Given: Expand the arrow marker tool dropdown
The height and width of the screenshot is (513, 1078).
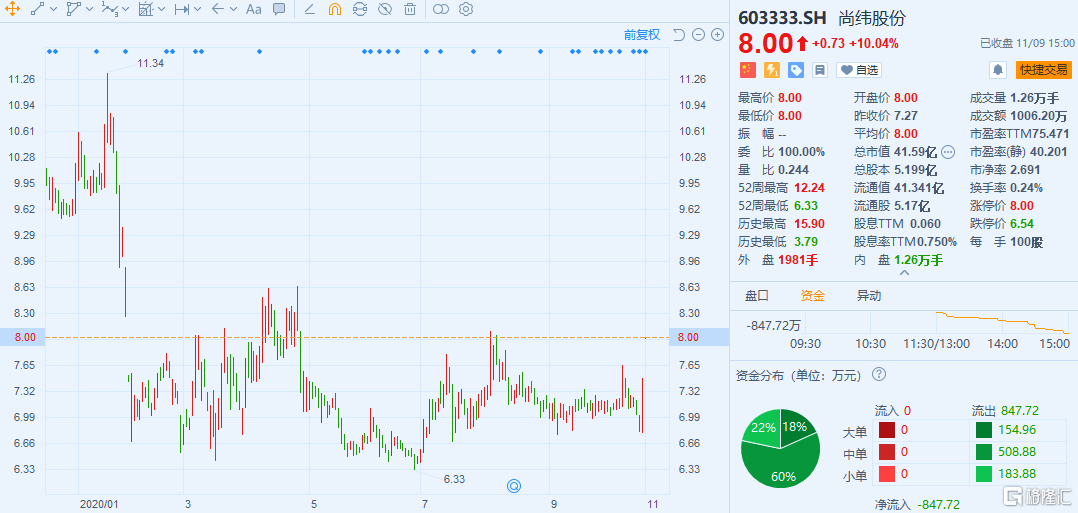Looking at the screenshot, I should pos(234,10).
